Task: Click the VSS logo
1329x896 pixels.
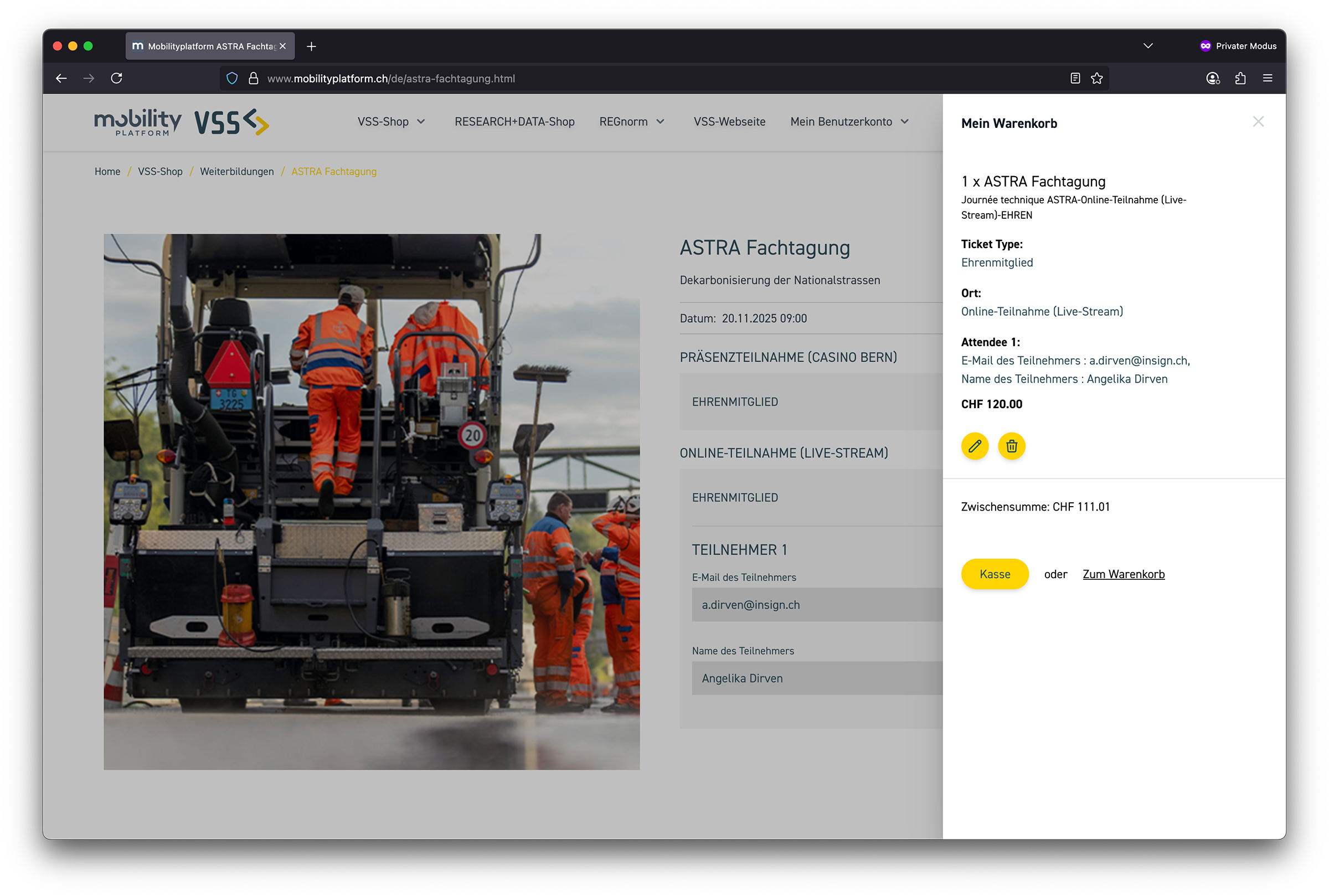Action: coord(231,122)
